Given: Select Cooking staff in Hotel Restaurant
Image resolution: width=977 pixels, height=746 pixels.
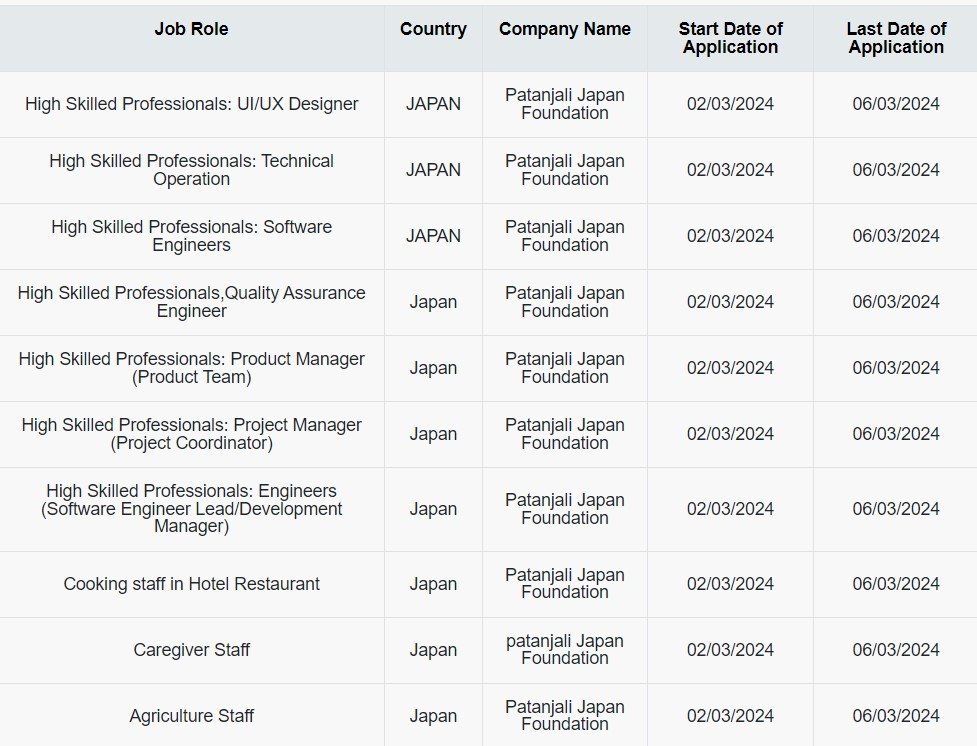Looking at the screenshot, I should [x=191, y=584].
